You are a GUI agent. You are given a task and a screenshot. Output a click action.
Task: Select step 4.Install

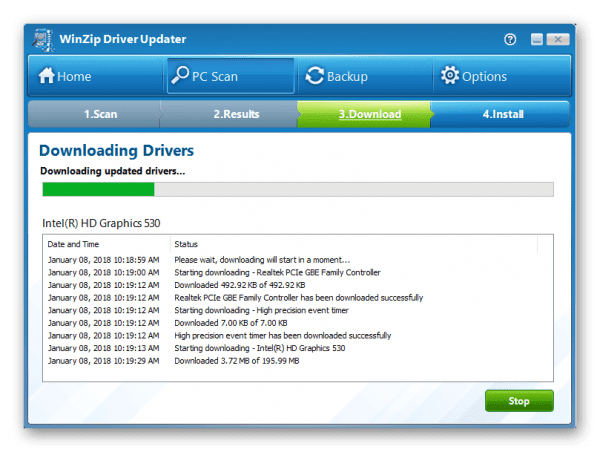coord(501,114)
